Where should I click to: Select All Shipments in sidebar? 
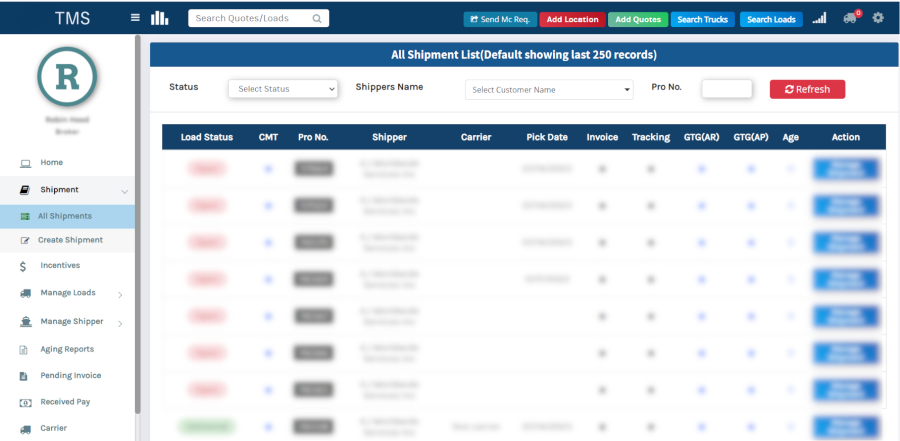pos(65,216)
